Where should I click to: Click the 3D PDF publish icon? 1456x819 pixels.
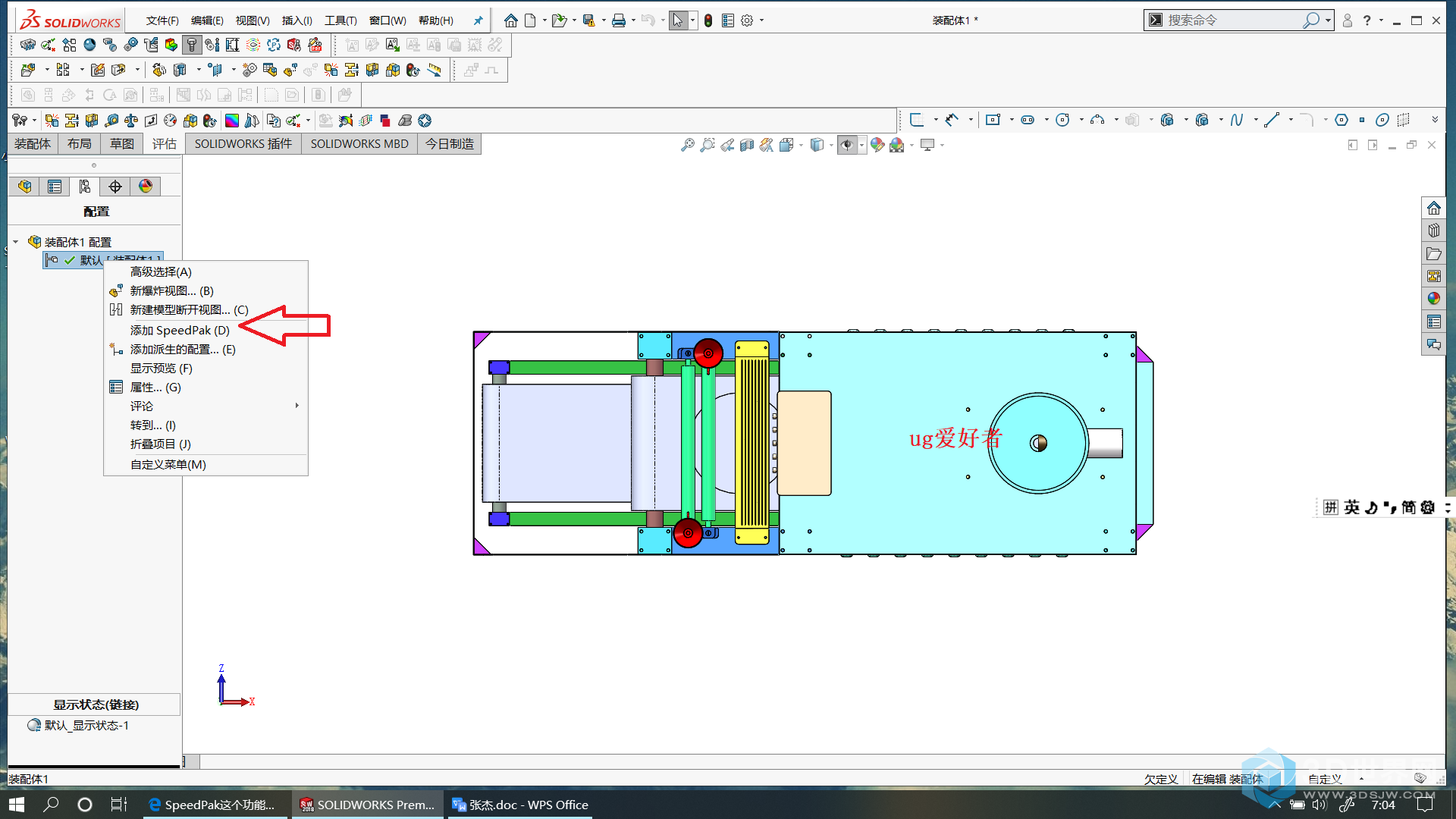click(x=315, y=45)
